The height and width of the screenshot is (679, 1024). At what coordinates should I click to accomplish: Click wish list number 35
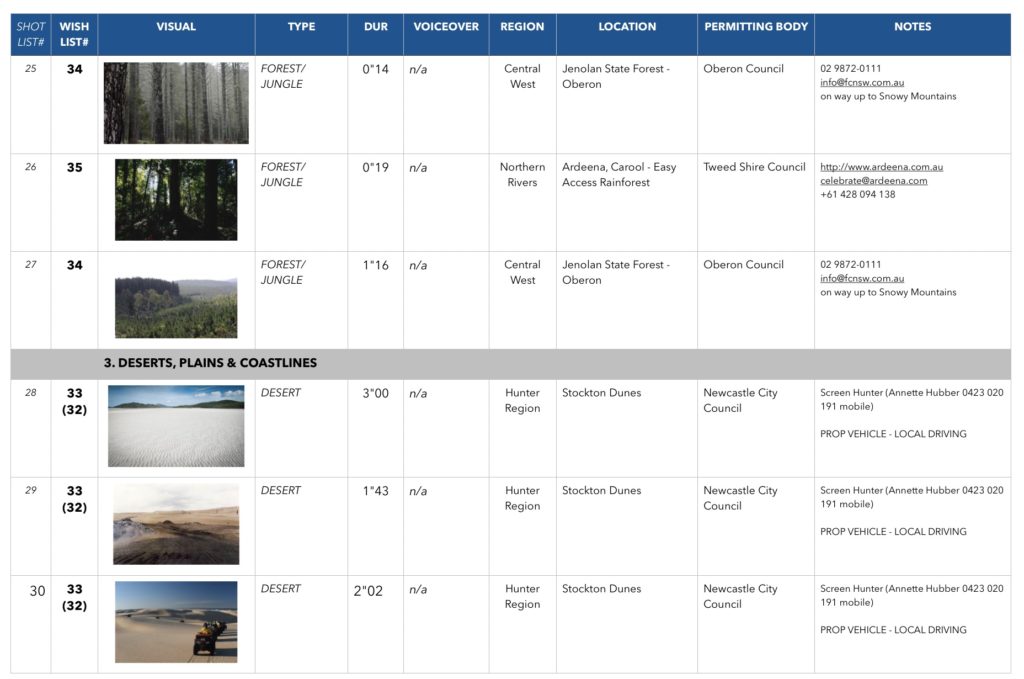click(x=74, y=168)
